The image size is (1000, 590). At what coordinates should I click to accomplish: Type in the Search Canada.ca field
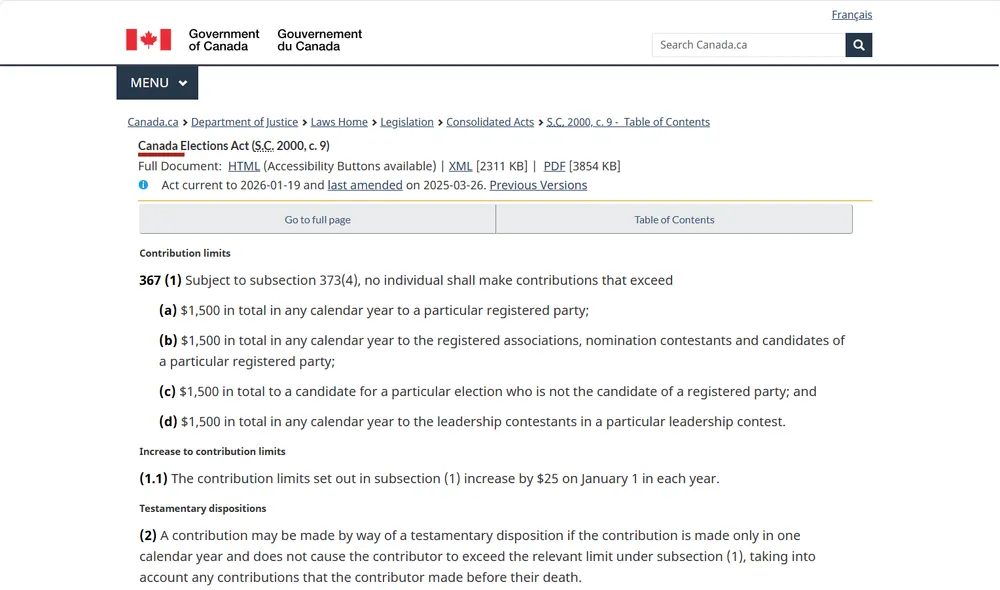click(748, 45)
